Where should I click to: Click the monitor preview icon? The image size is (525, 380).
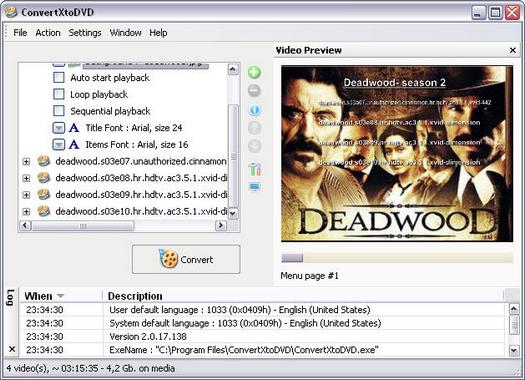[x=255, y=186]
